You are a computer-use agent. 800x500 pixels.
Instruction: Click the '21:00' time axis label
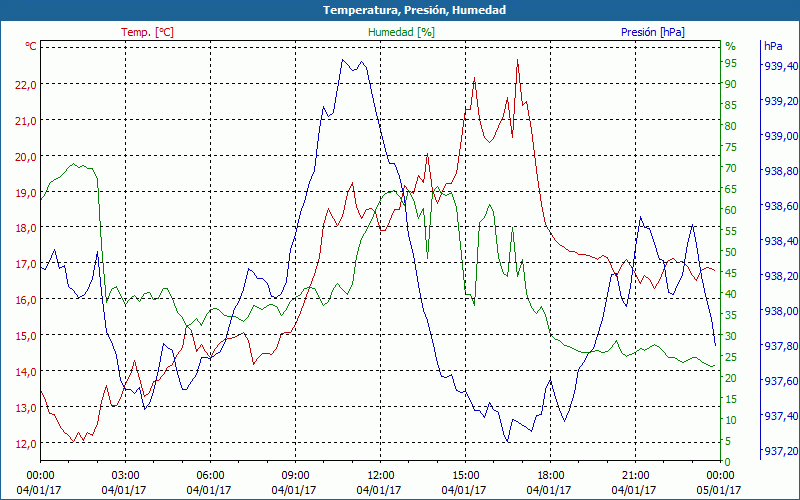click(x=635, y=475)
